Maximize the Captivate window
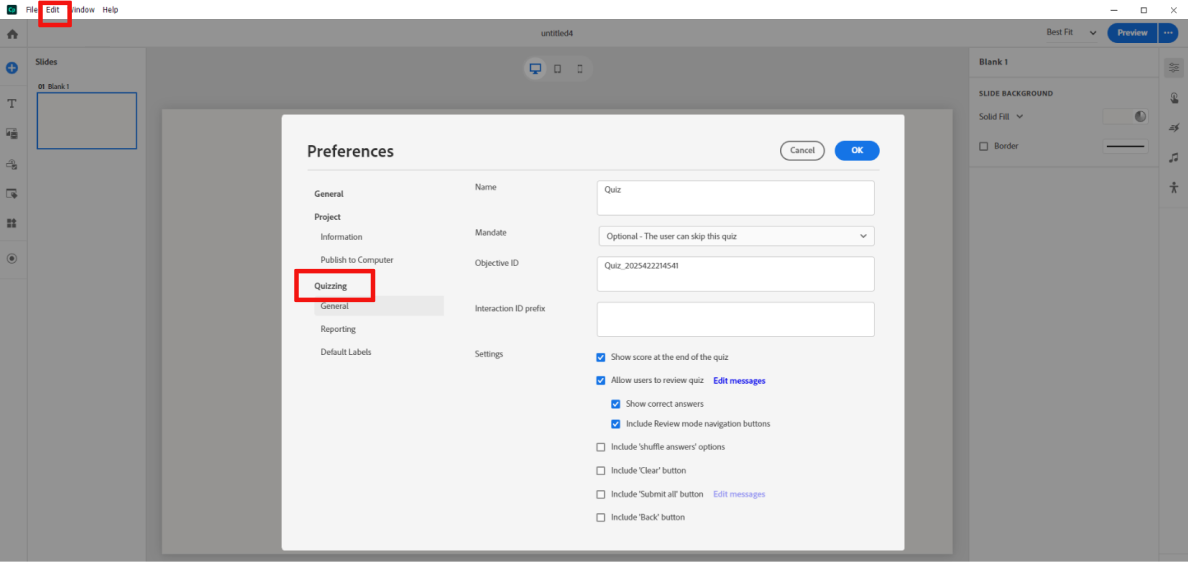The height and width of the screenshot is (562, 1188). [x=1143, y=10]
